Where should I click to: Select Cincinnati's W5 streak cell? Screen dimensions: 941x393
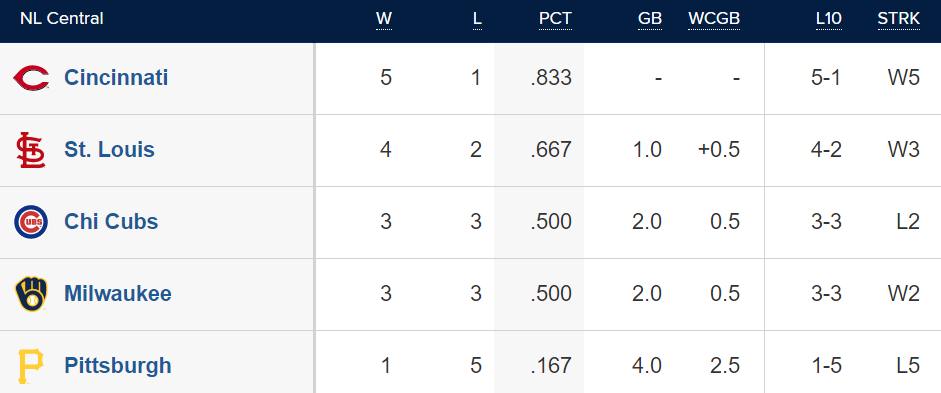(x=904, y=78)
